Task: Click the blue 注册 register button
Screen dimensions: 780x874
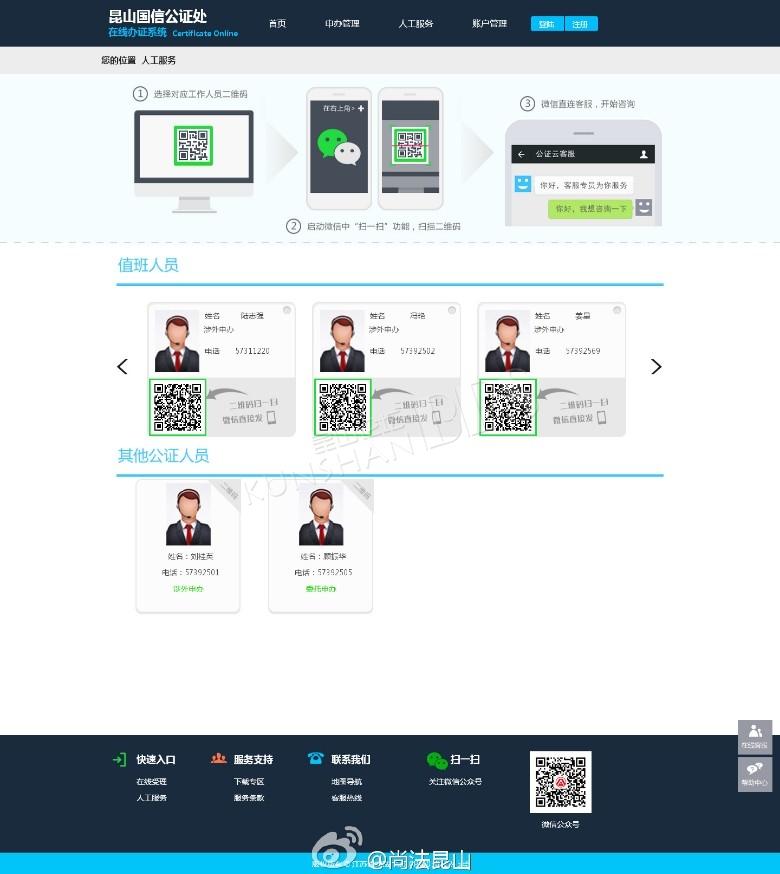Action: pos(581,24)
